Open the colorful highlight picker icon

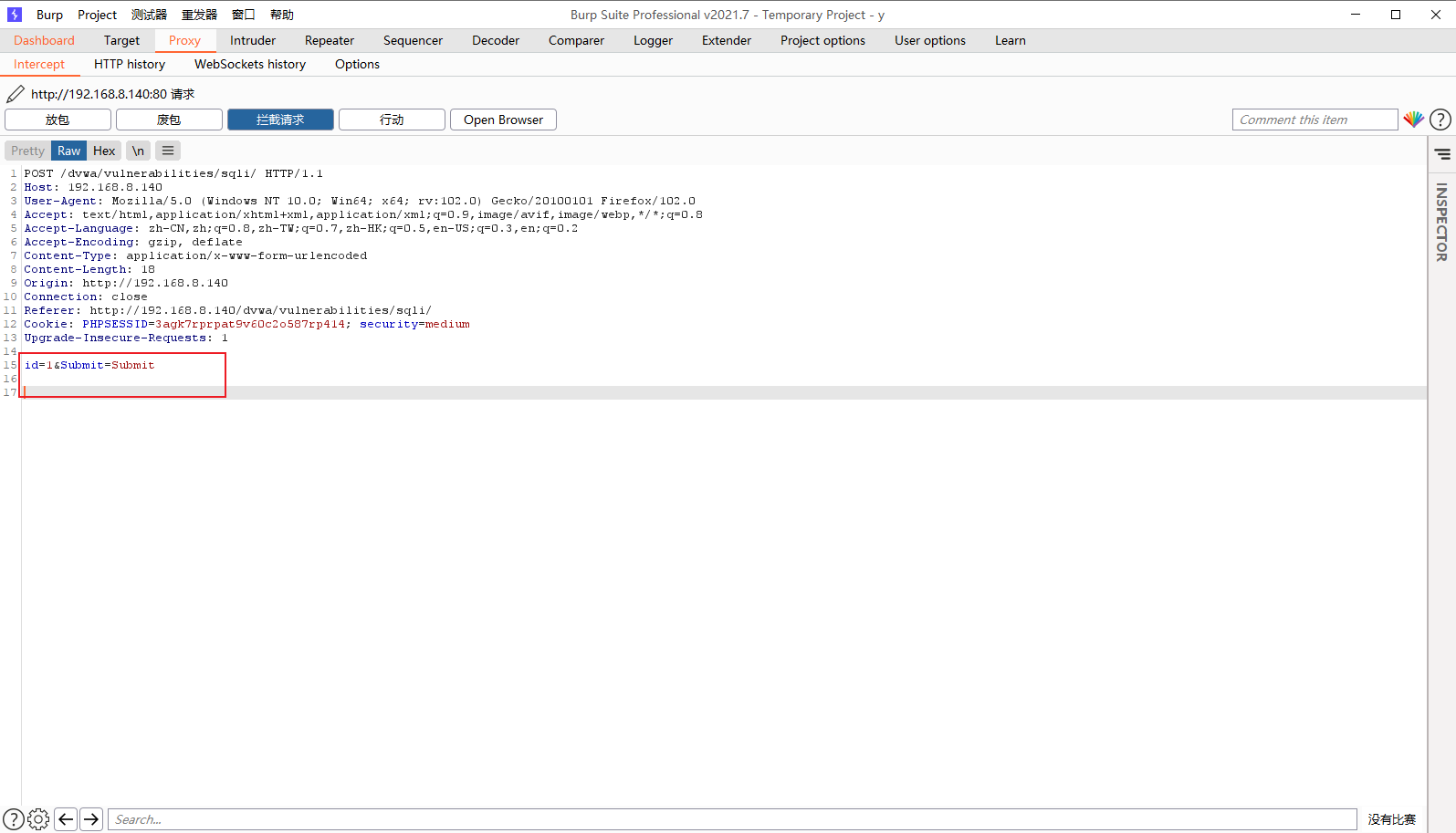(1413, 120)
